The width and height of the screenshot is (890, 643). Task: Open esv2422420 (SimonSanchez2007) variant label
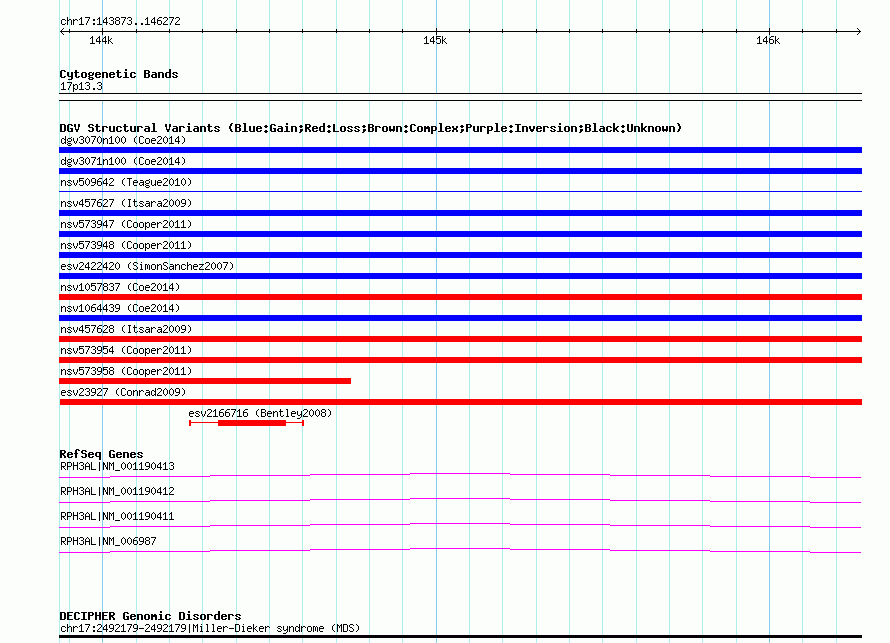tap(147, 266)
